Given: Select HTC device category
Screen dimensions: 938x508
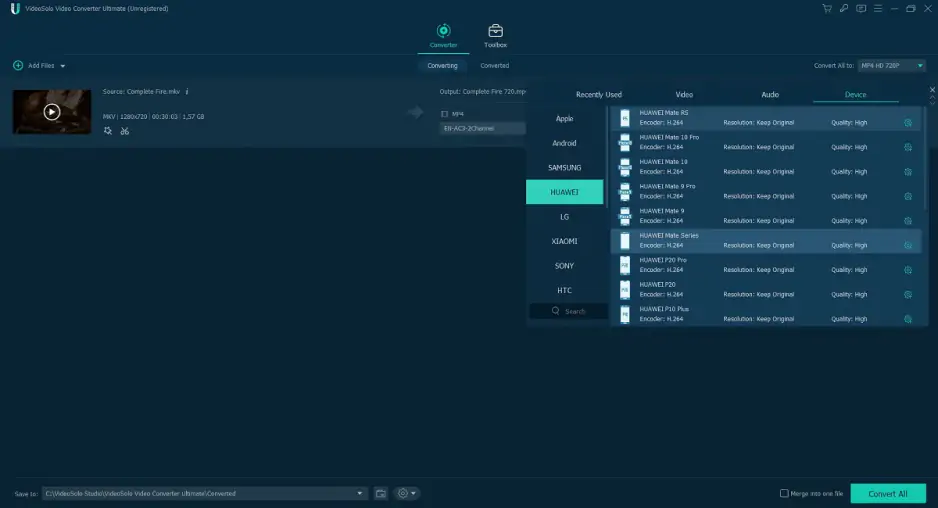Looking at the screenshot, I should [565, 290].
